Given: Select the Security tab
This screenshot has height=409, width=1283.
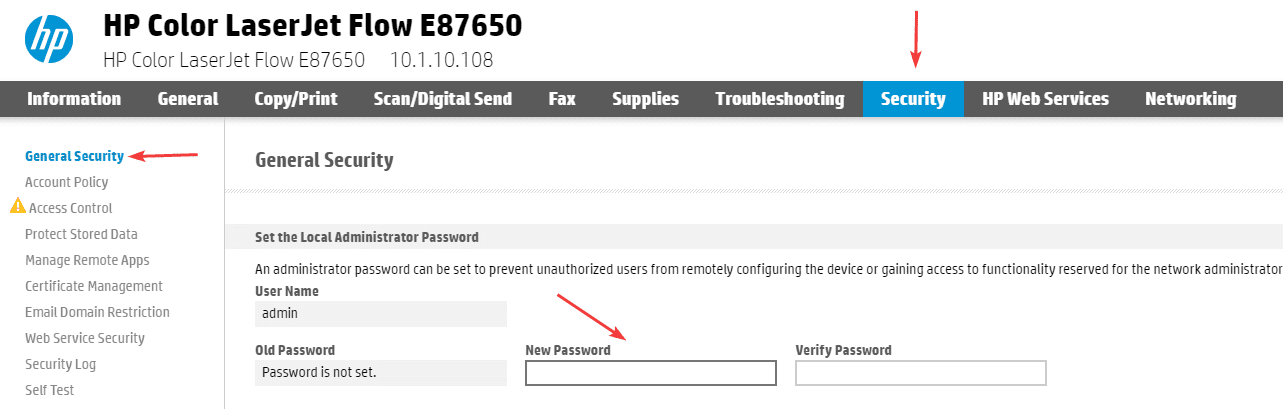Looking at the screenshot, I should tap(913, 99).
